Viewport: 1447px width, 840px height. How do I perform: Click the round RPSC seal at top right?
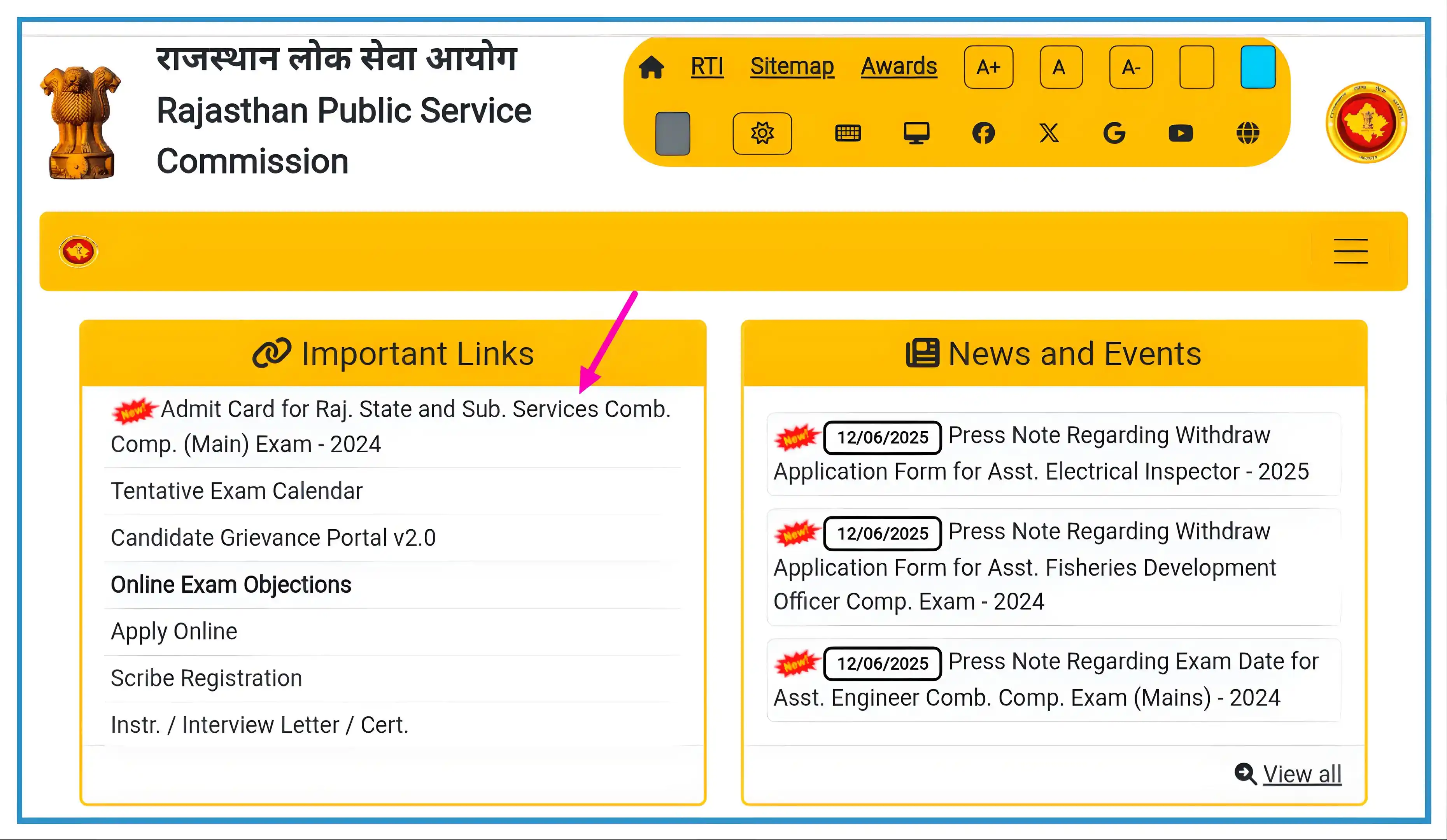pyautogui.click(x=1366, y=122)
